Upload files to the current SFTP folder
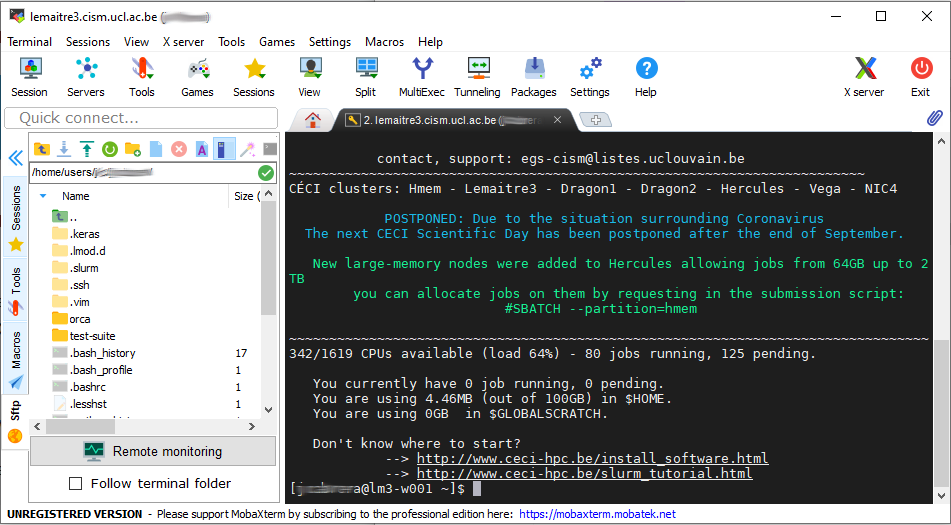This screenshot has width=951, height=525. tap(87, 149)
